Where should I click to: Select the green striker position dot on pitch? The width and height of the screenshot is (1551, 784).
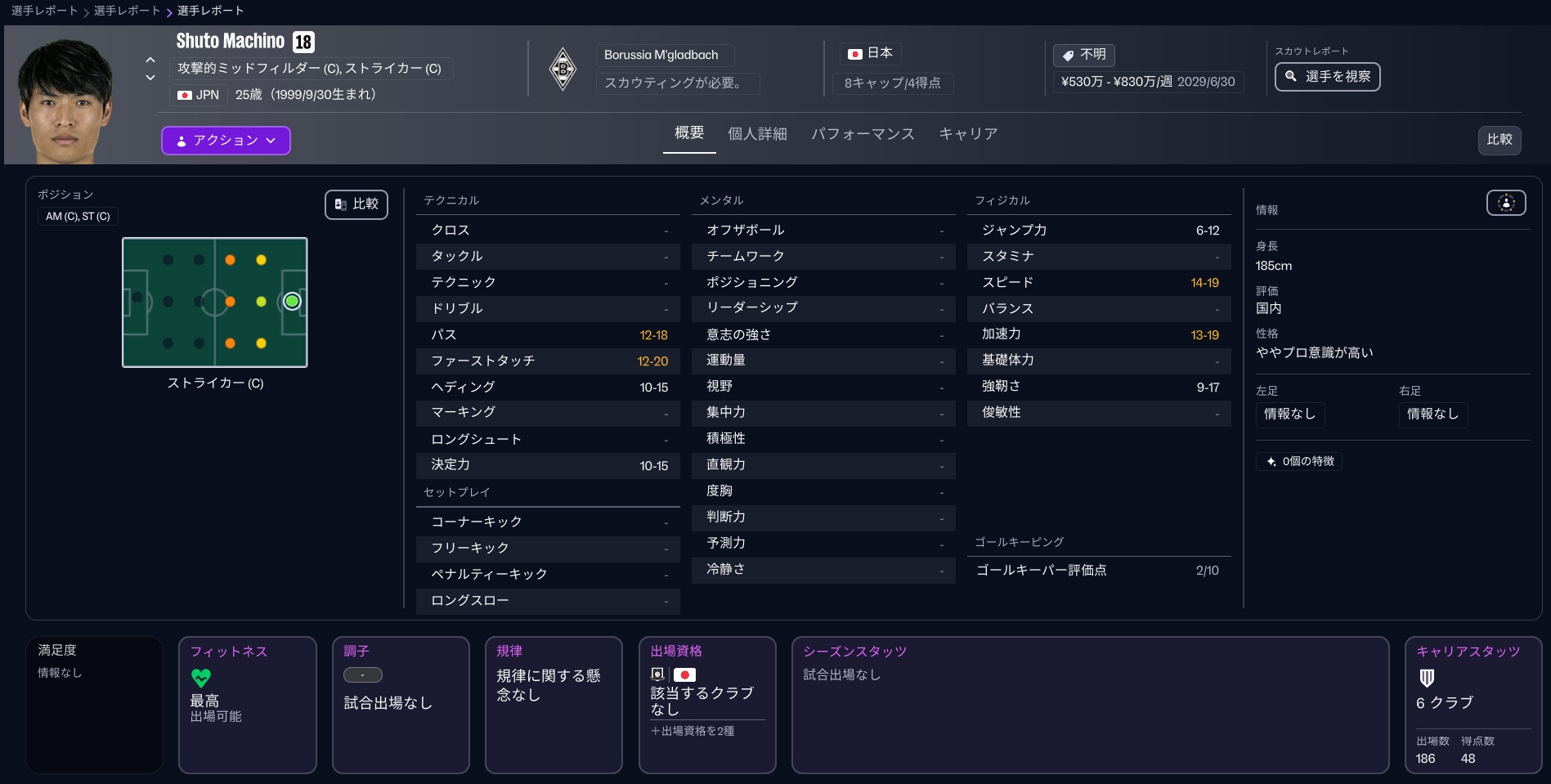(292, 302)
